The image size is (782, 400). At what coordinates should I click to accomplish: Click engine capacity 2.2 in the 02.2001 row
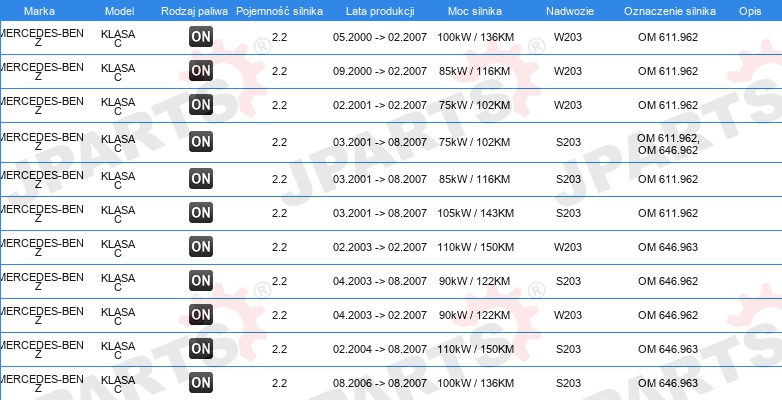tap(279, 105)
